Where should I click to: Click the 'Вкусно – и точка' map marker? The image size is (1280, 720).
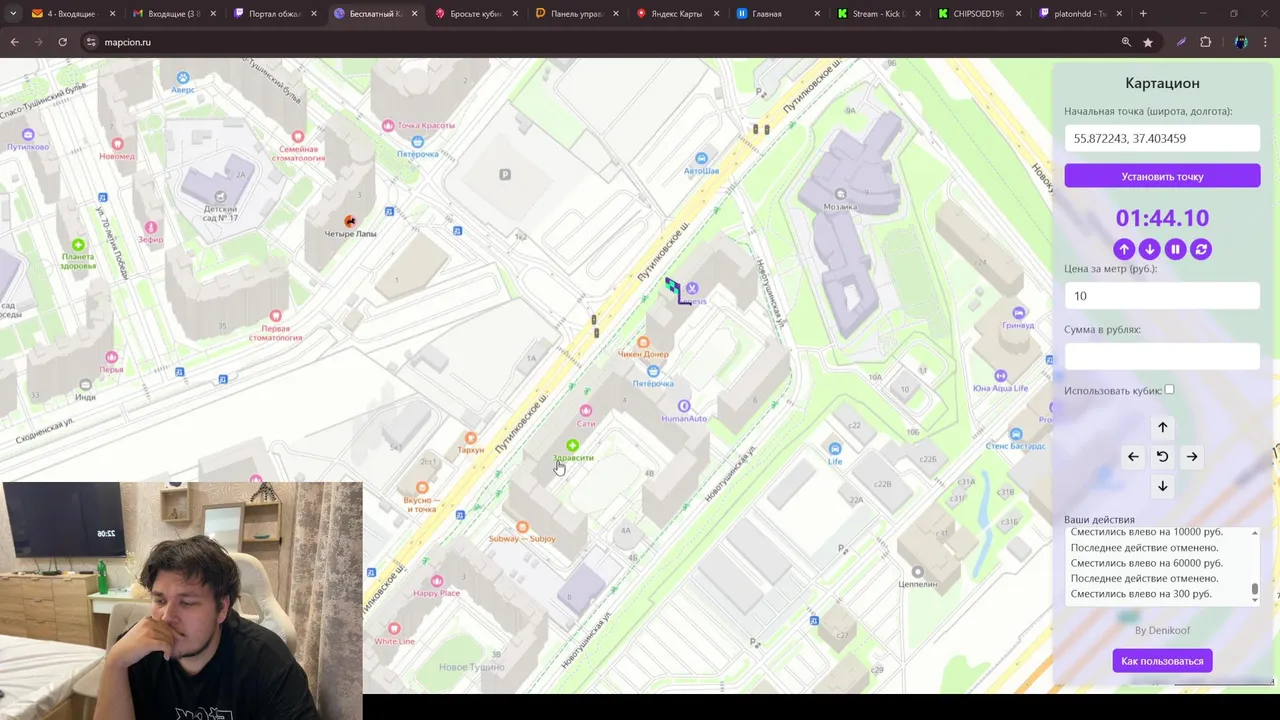click(422, 488)
